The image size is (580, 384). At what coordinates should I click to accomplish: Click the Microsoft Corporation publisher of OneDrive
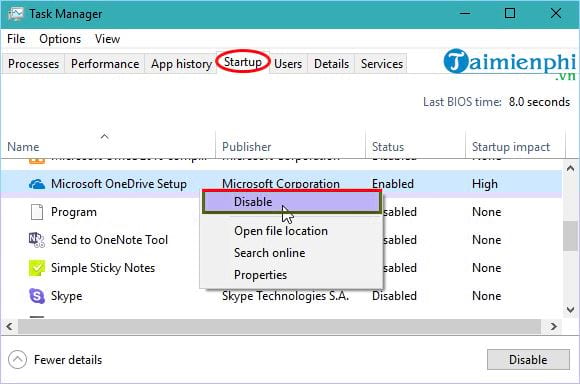tap(281, 183)
